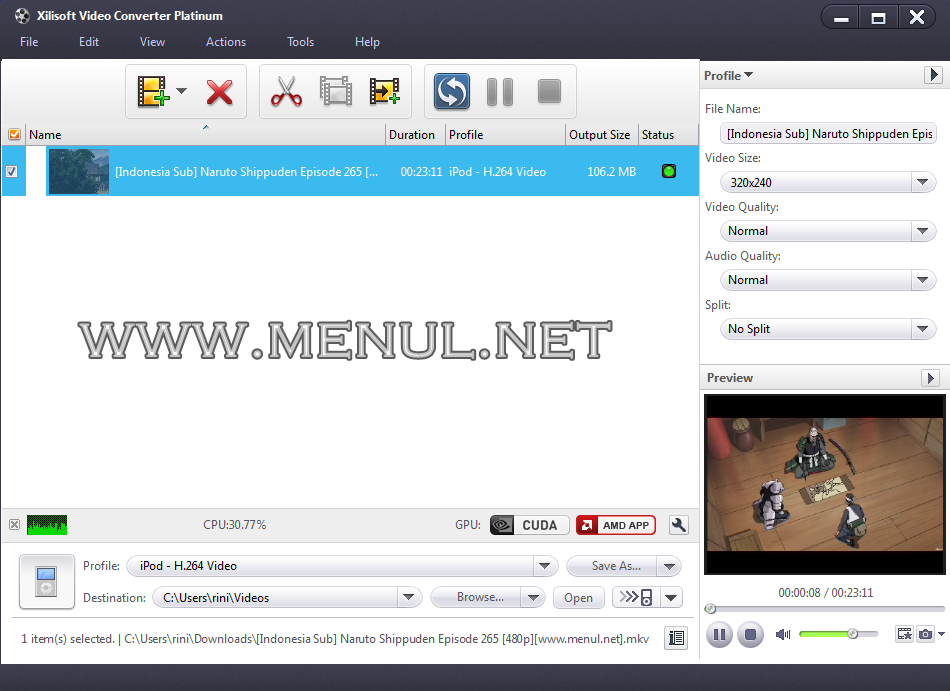Sort by the Name column header
The width and height of the screenshot is (950, 691).
click(x=205, y=134)
